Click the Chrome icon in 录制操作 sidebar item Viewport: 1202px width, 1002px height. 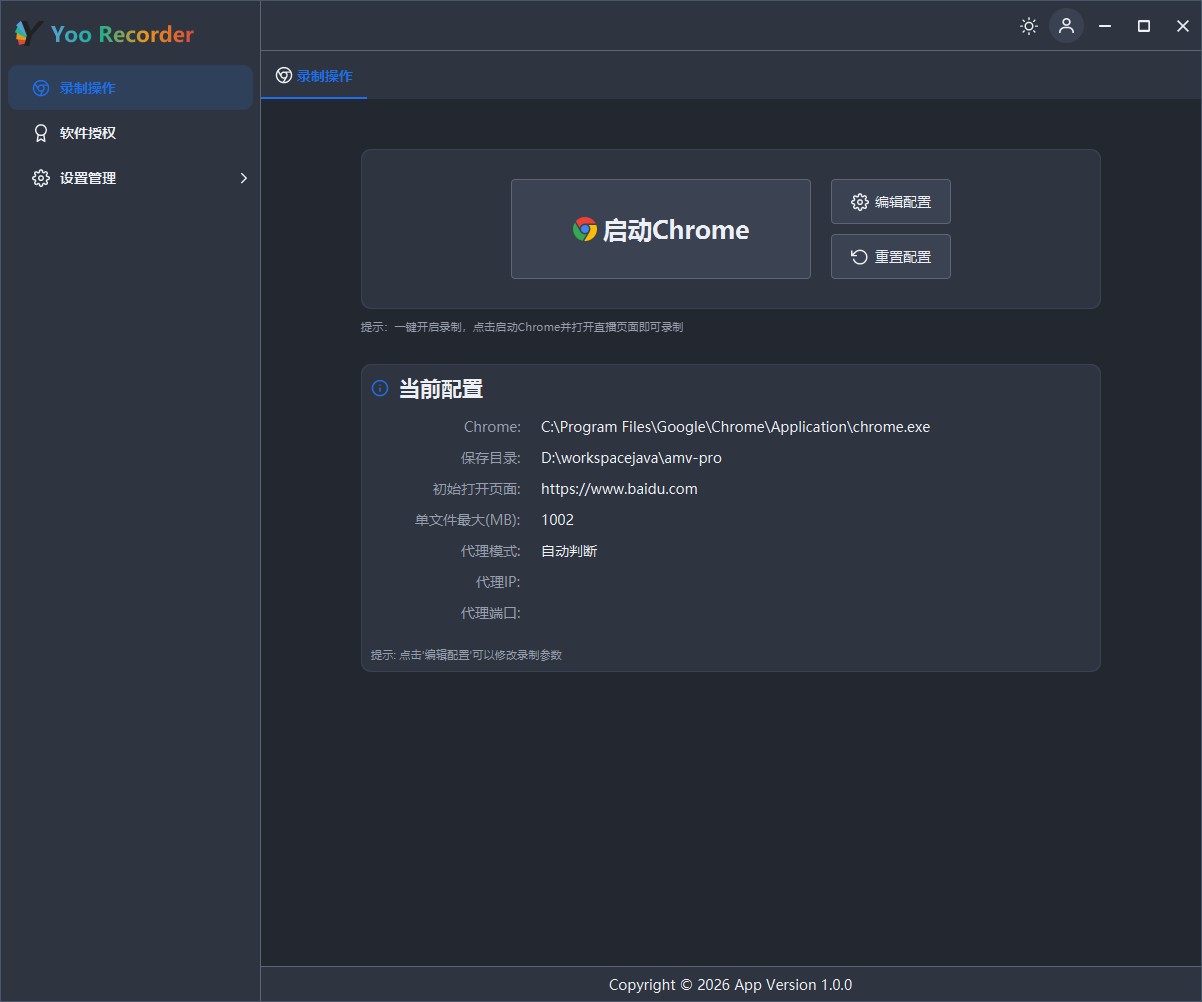(x=41, y=88)
